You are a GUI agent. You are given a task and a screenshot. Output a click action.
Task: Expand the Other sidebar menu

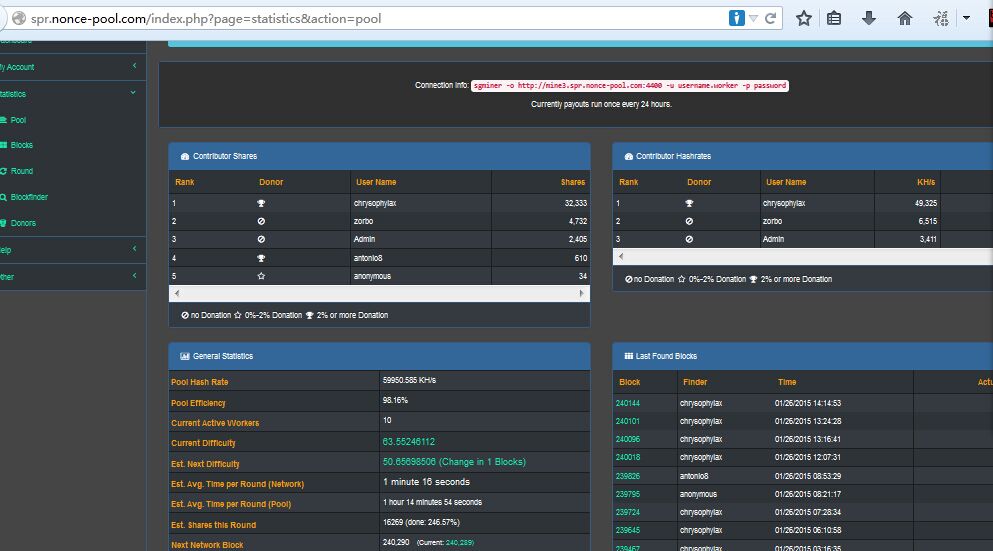[73, 276]
